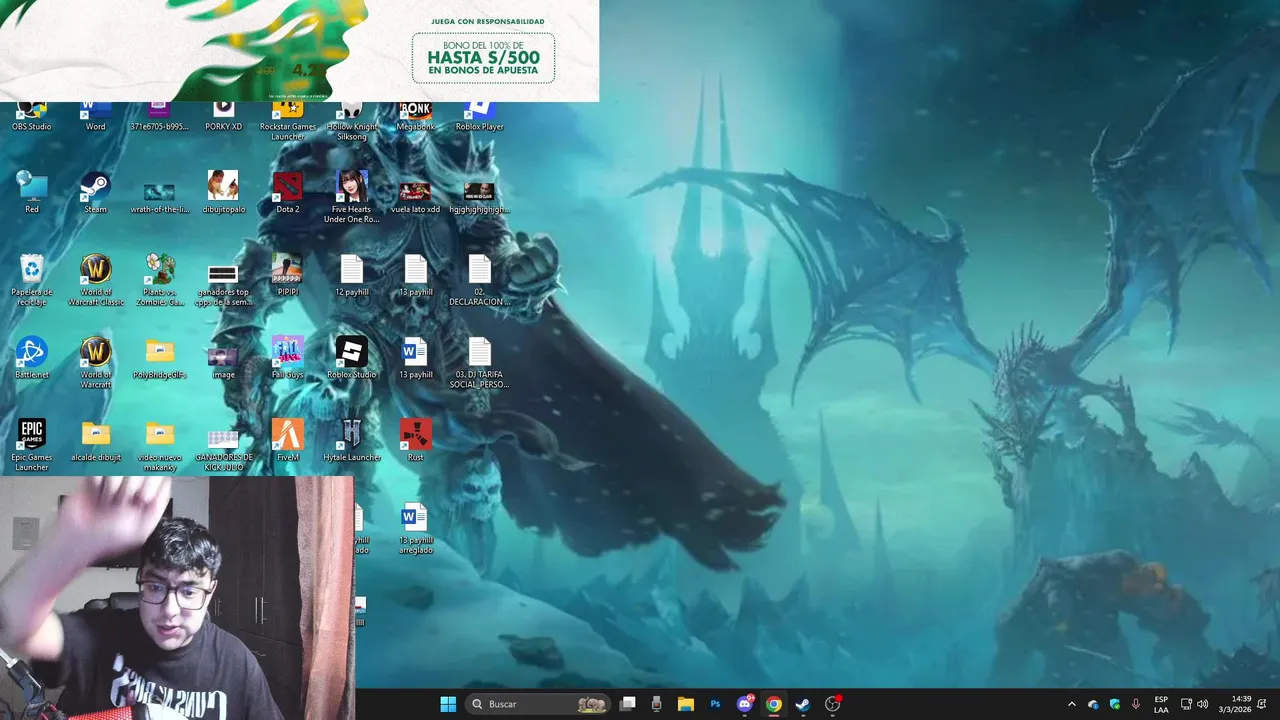
Task: Launch Photoshop from the taskbar
Action: (715, 704)
